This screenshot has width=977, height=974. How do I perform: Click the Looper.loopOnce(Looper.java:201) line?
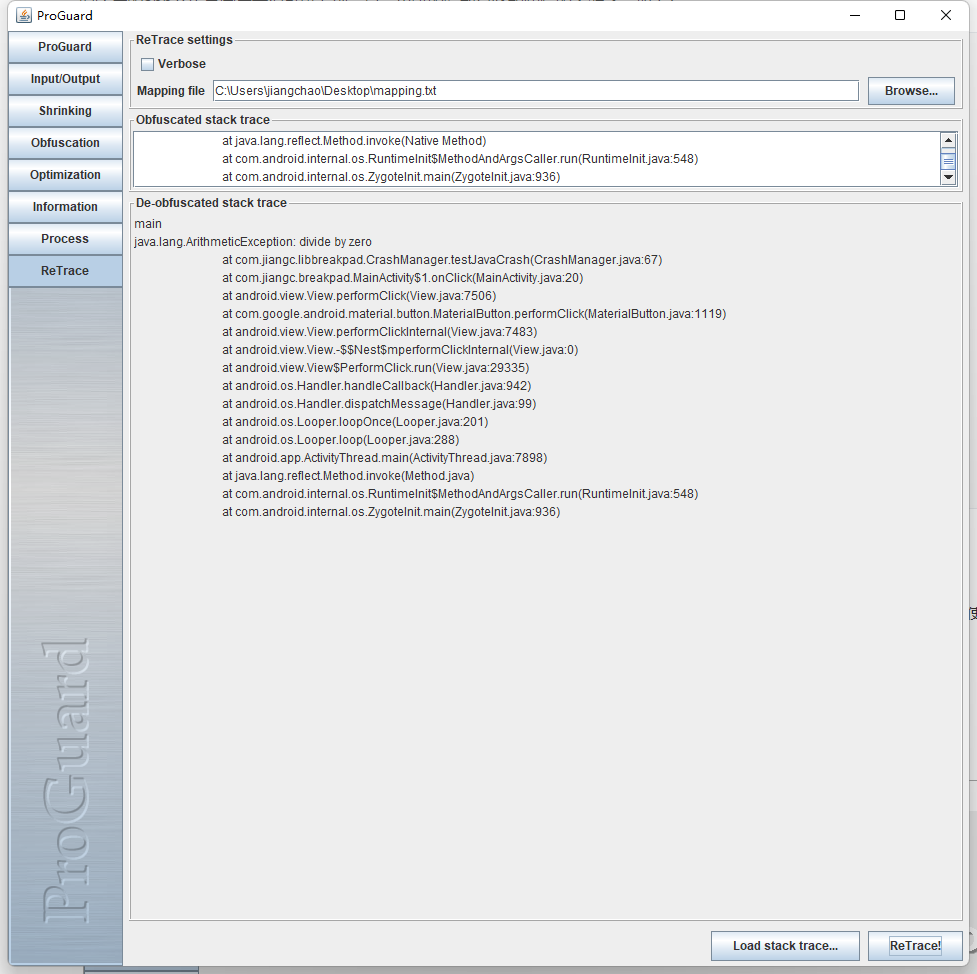(355, 422)
